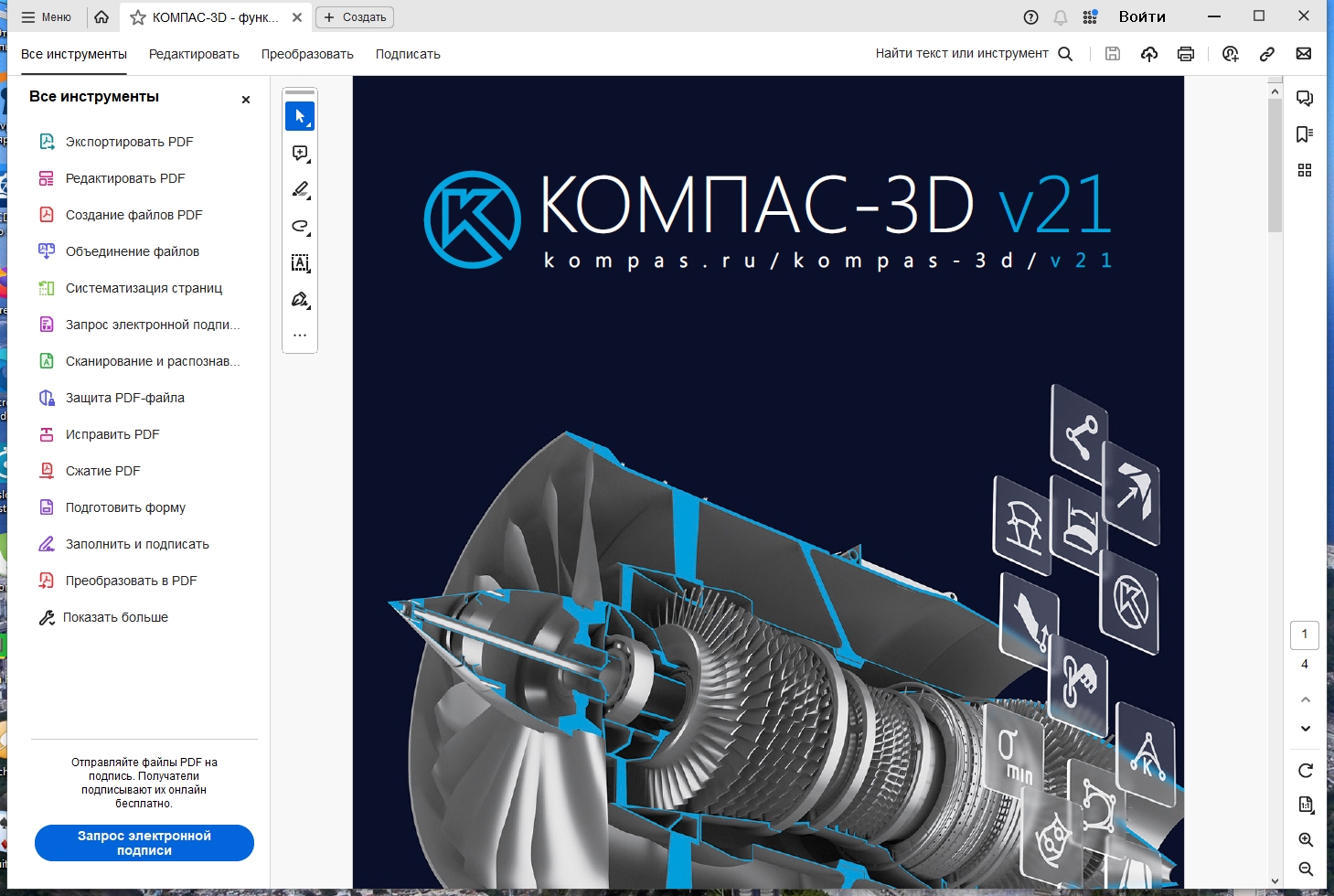The height and width of the screenshot is (896, 1334).
Task: Show page thumbnails grid panel
Action: 1305,170
